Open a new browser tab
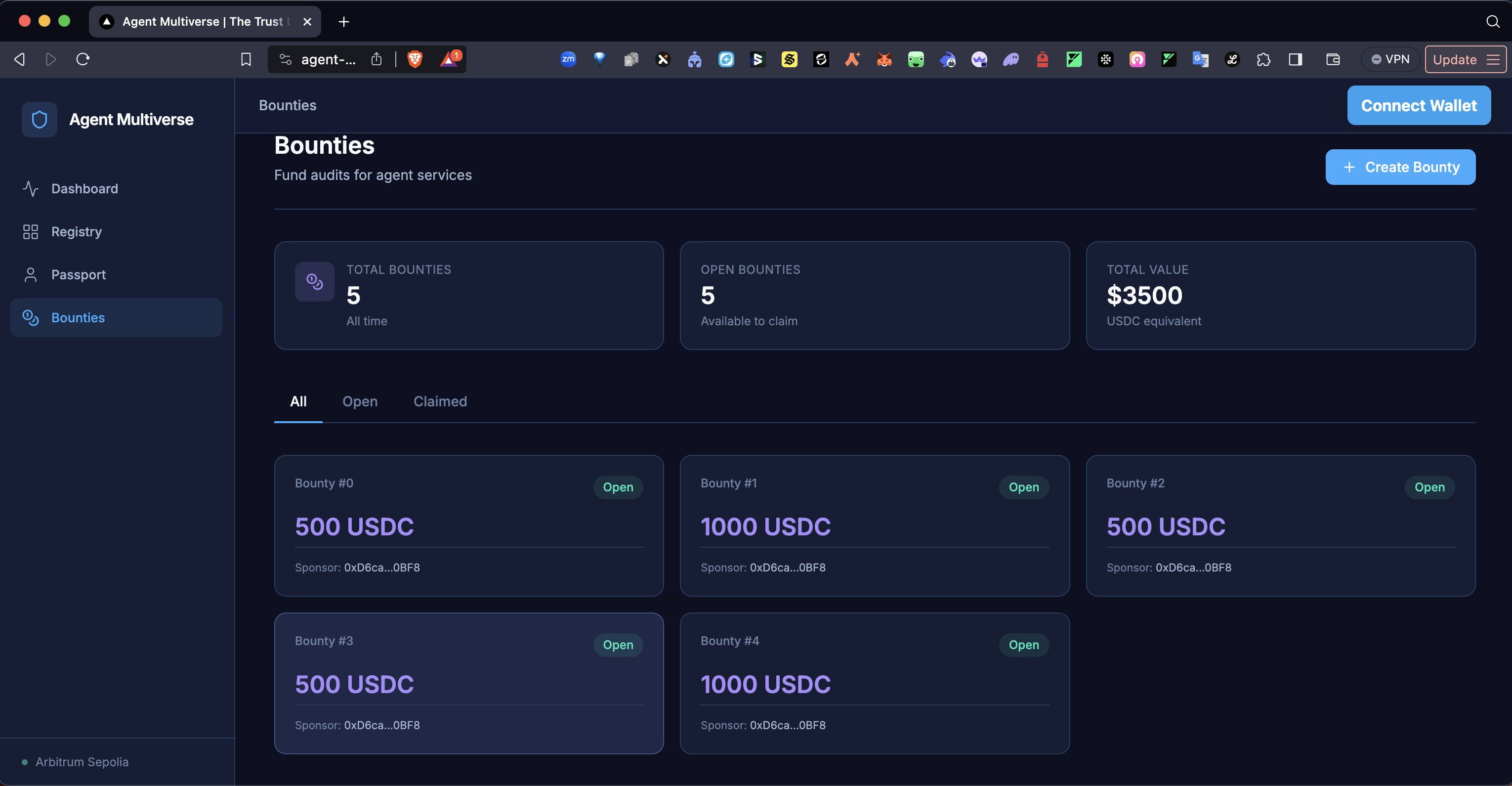1512x786 pixels. point(344,22)
